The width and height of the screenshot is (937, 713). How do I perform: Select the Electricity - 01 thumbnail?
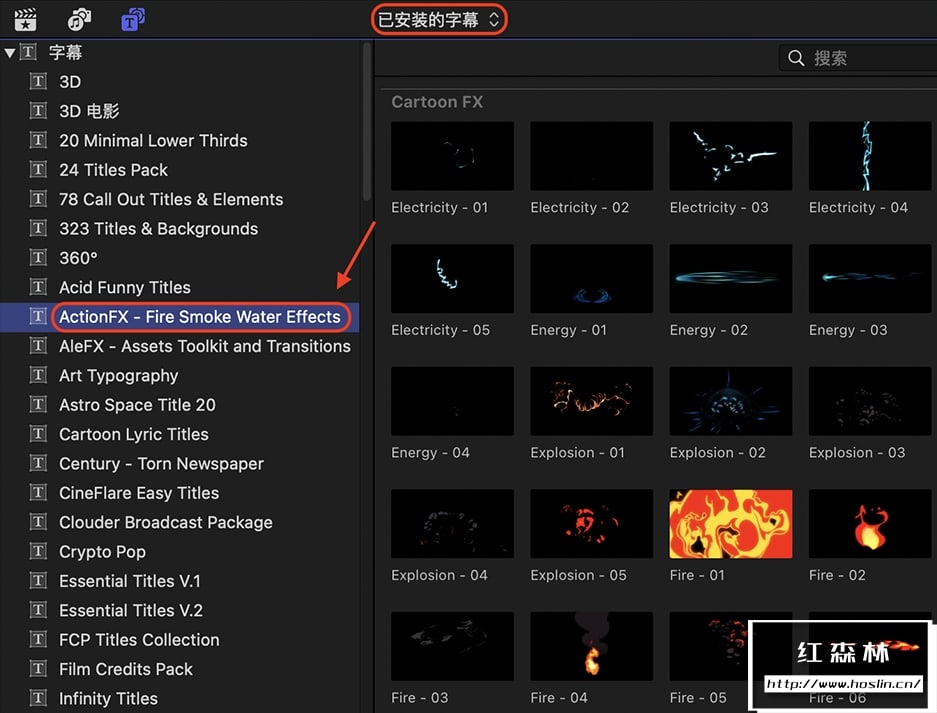(x=452, y=156)
